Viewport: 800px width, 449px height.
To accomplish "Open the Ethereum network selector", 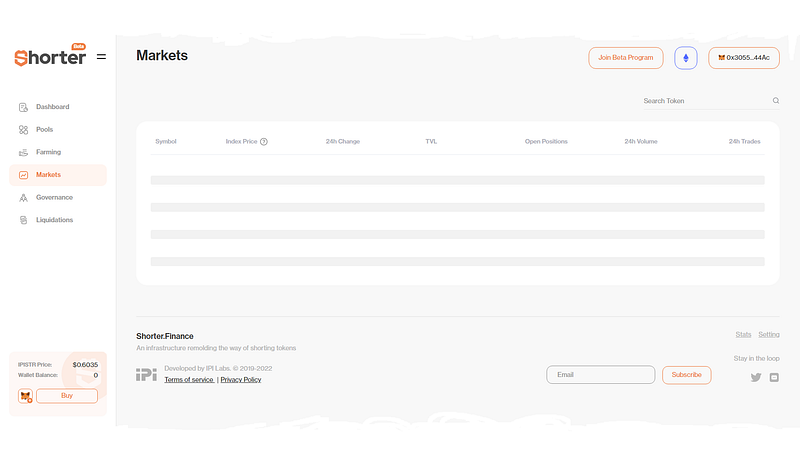I will pyautogui.click(x=686, y=58).
